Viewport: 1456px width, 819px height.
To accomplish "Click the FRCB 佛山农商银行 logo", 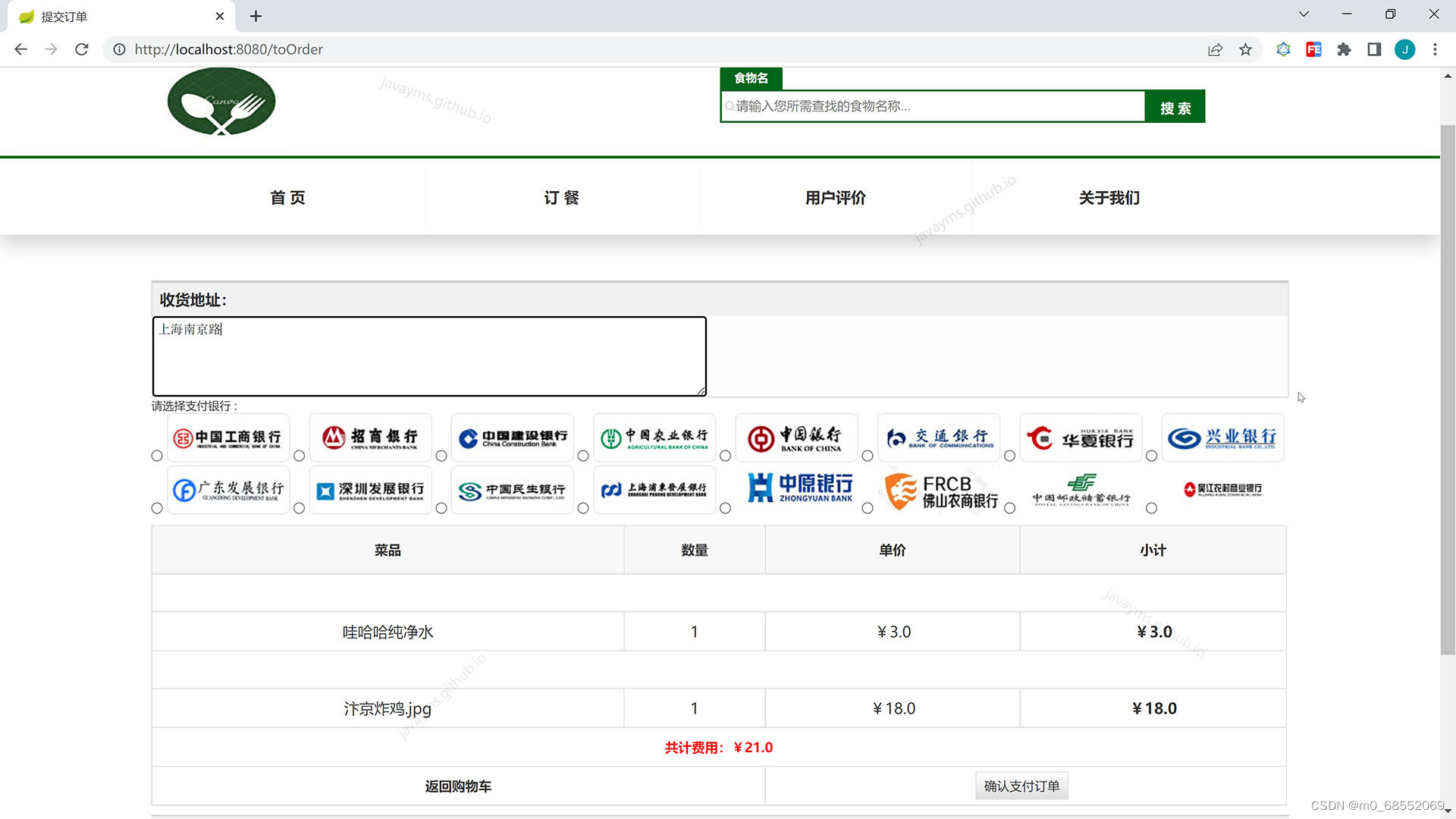I will pos(941,491).
